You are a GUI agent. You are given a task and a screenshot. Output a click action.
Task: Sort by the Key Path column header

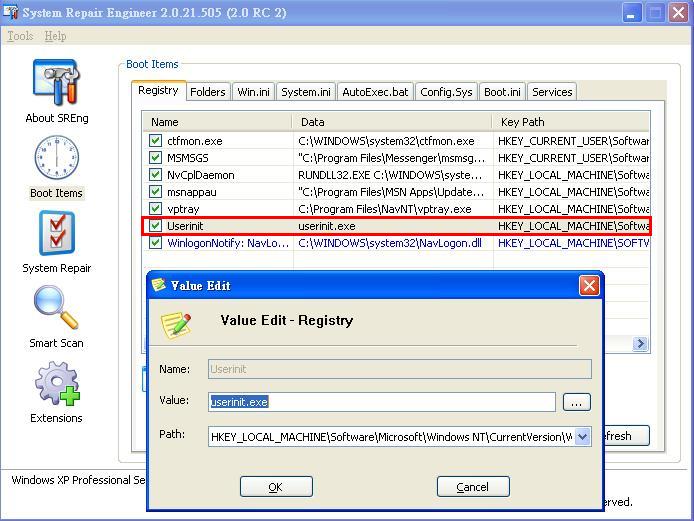571,122
